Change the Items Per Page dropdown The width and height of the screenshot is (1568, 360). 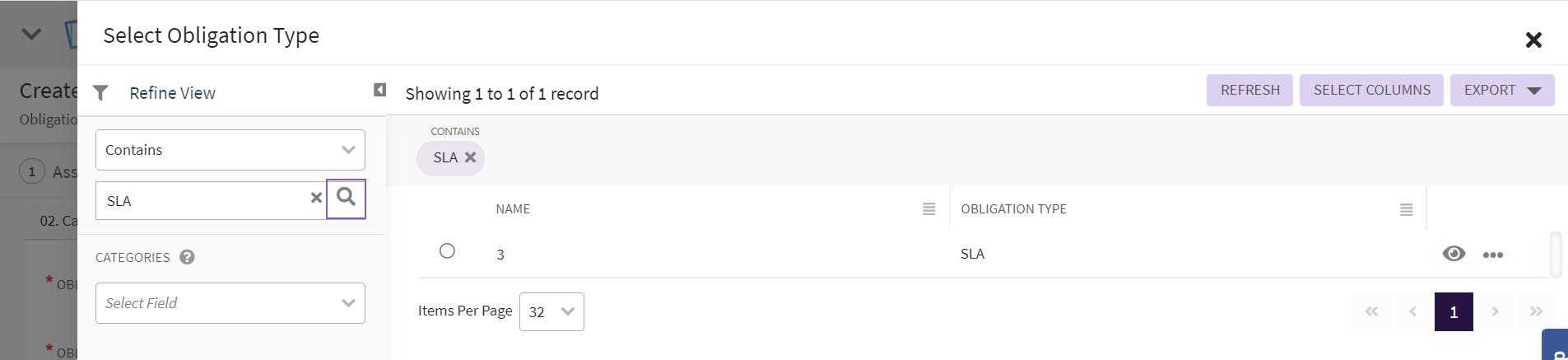(x=551, y=312)
